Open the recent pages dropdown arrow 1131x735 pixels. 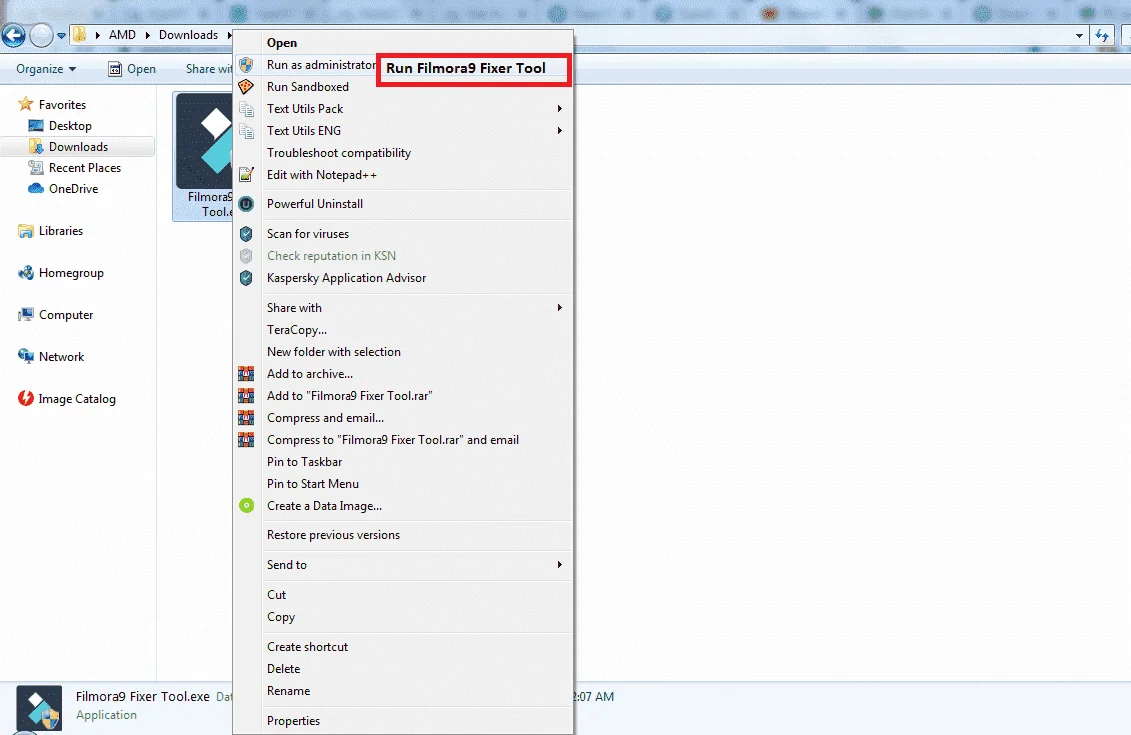[x=61, y=35]
